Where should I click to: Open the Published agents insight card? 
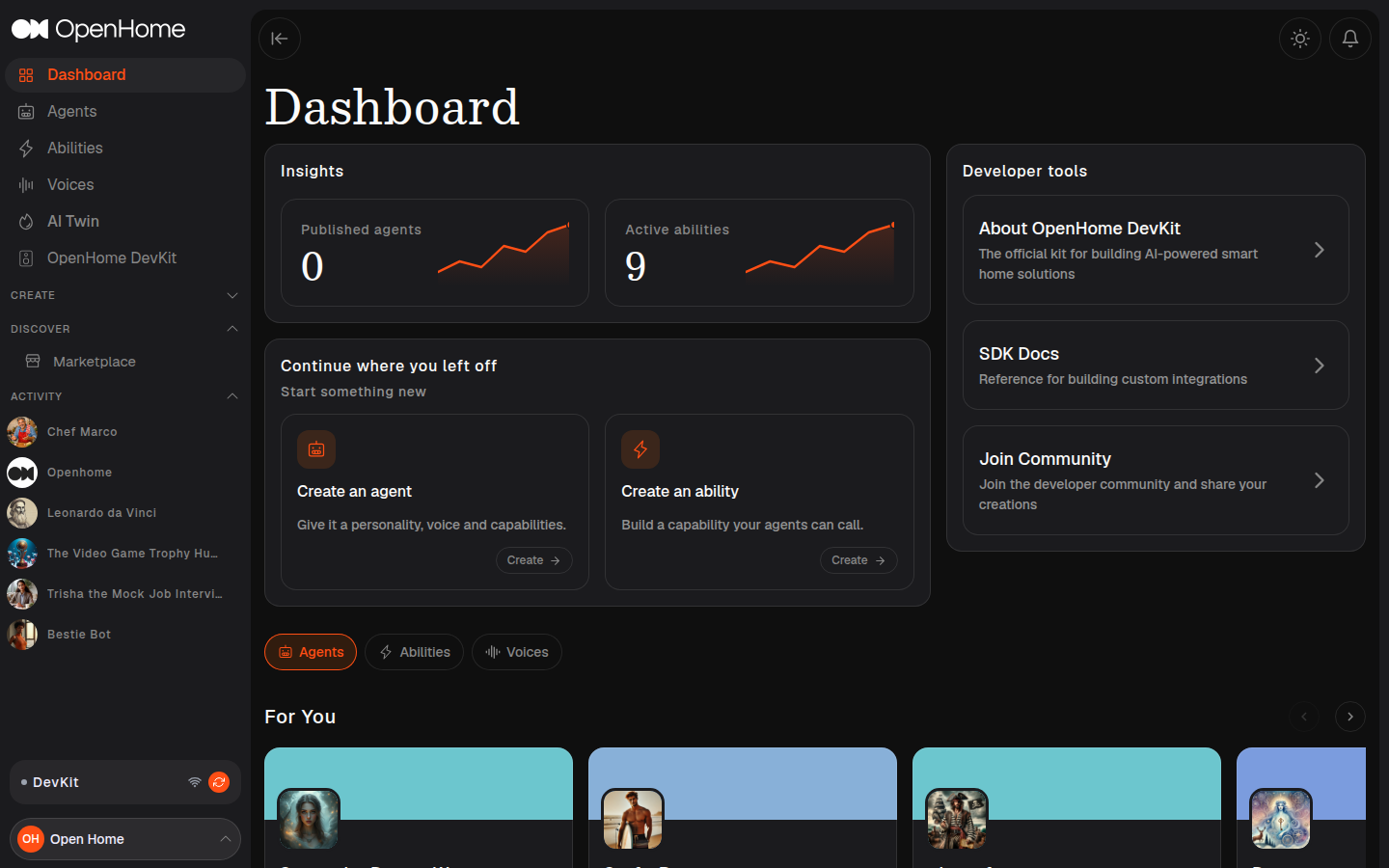click(x=435, y=253)
